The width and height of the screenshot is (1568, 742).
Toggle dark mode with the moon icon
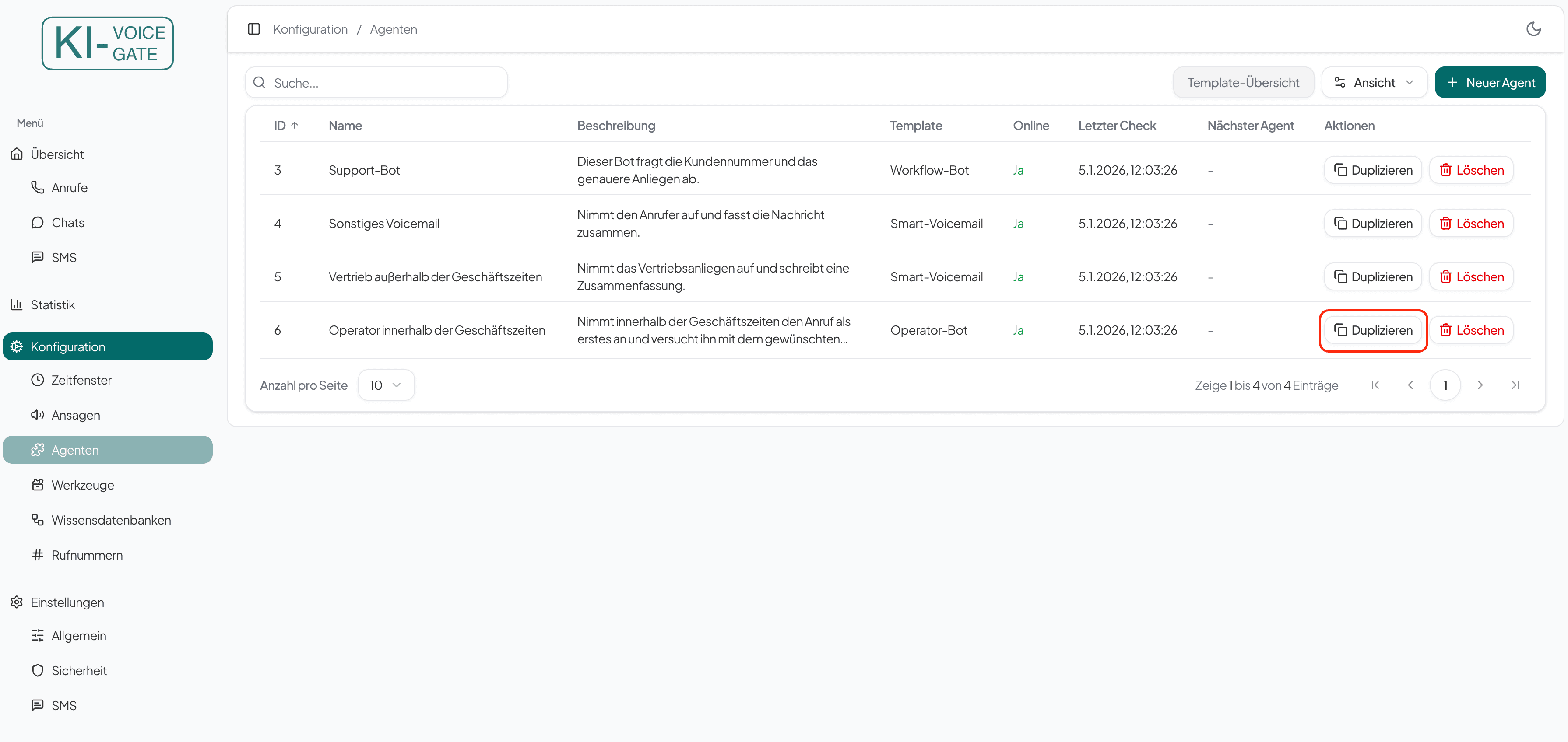1533,29
